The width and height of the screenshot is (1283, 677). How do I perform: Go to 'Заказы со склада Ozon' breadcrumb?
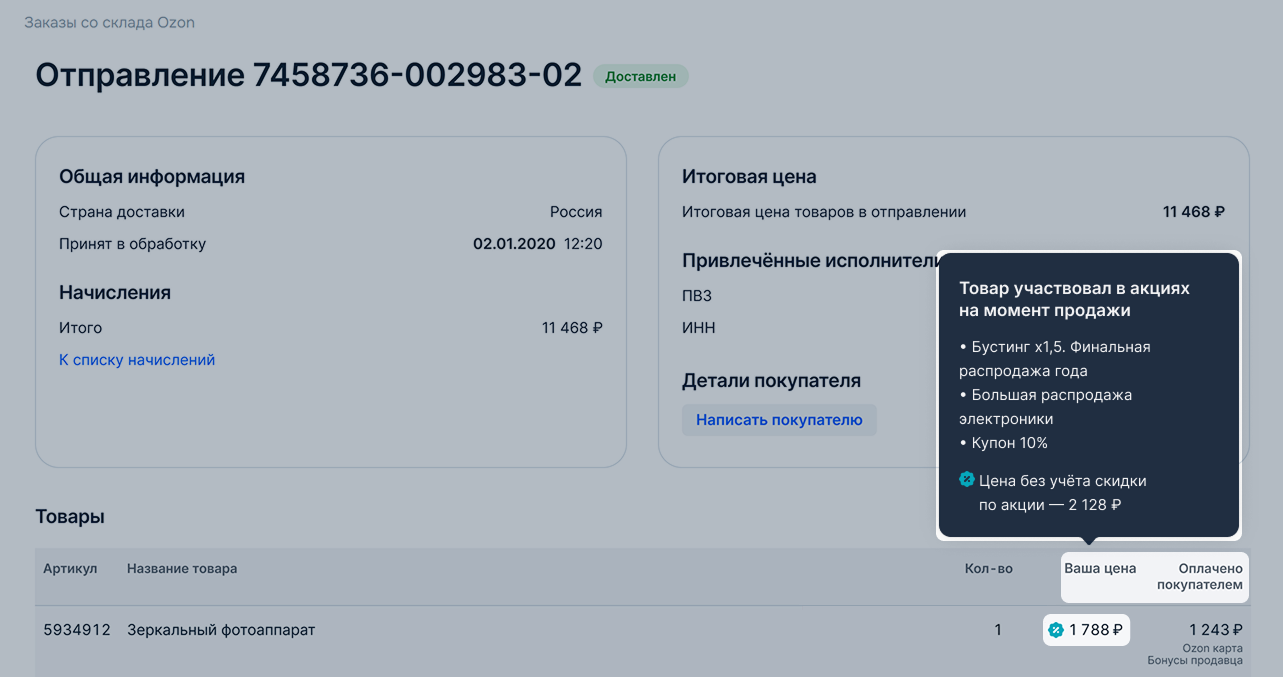point(110,22)
